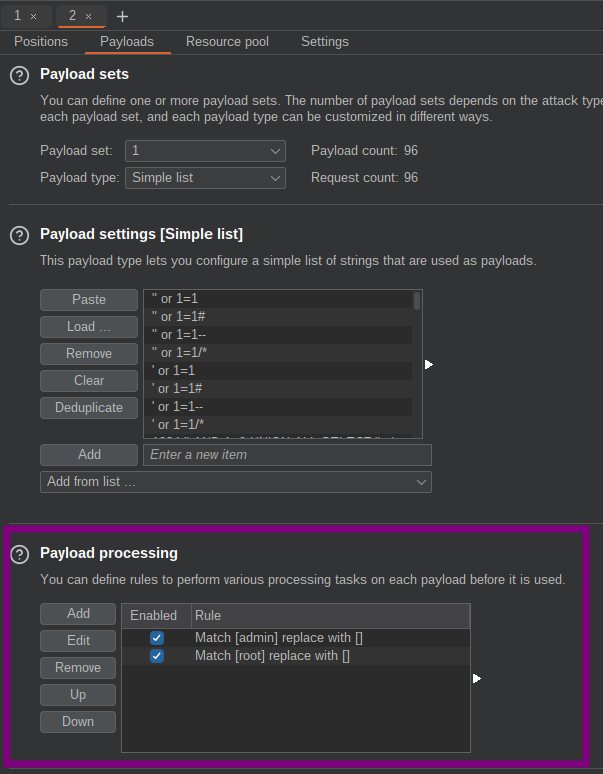
Task: Click the Deduplicate button
Action: (x=89, y=408)
